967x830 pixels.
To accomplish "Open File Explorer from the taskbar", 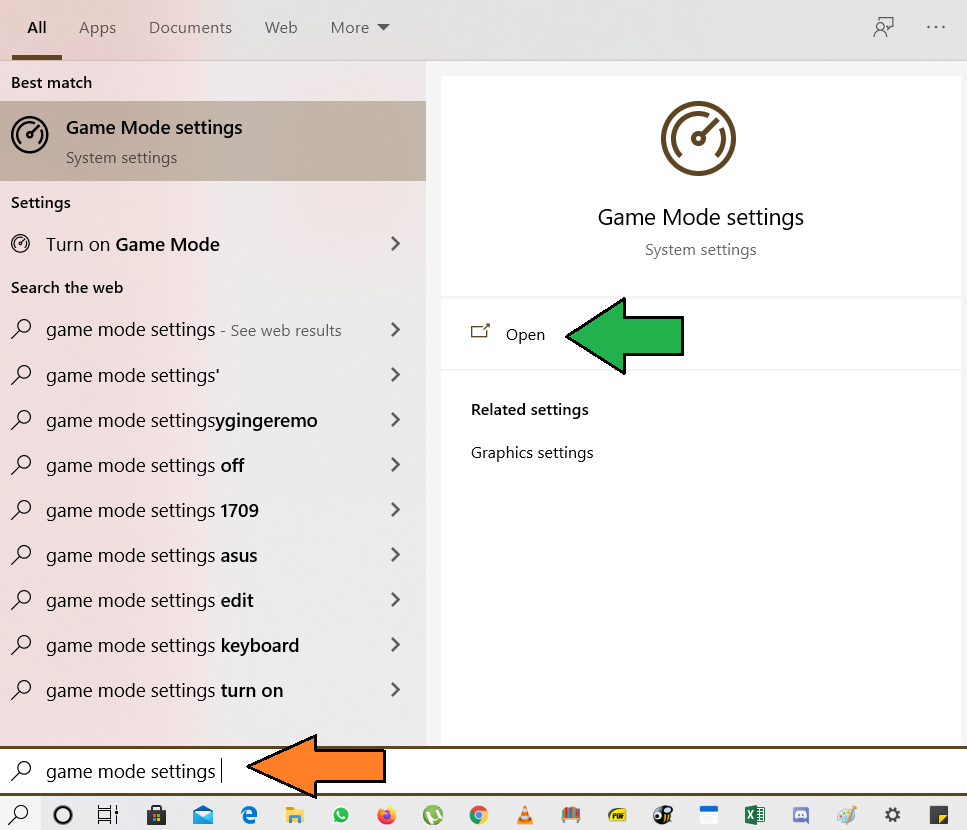I will (295, 815).
